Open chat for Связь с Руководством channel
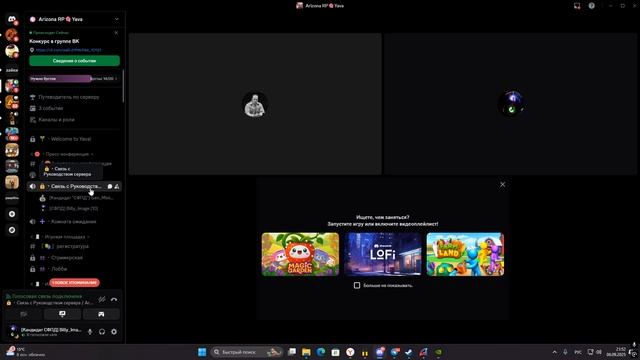This screenshot has width=640, height=360. pyautogui.click(x=110, y=186)
